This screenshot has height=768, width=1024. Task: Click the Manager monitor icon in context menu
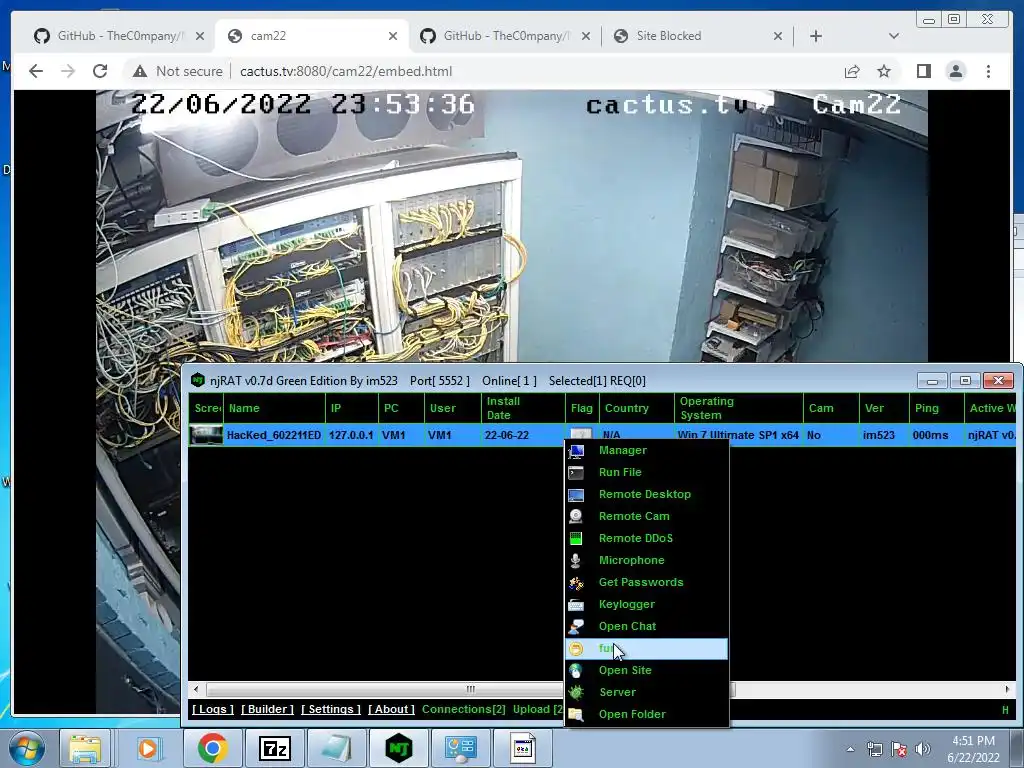point(576,451)
